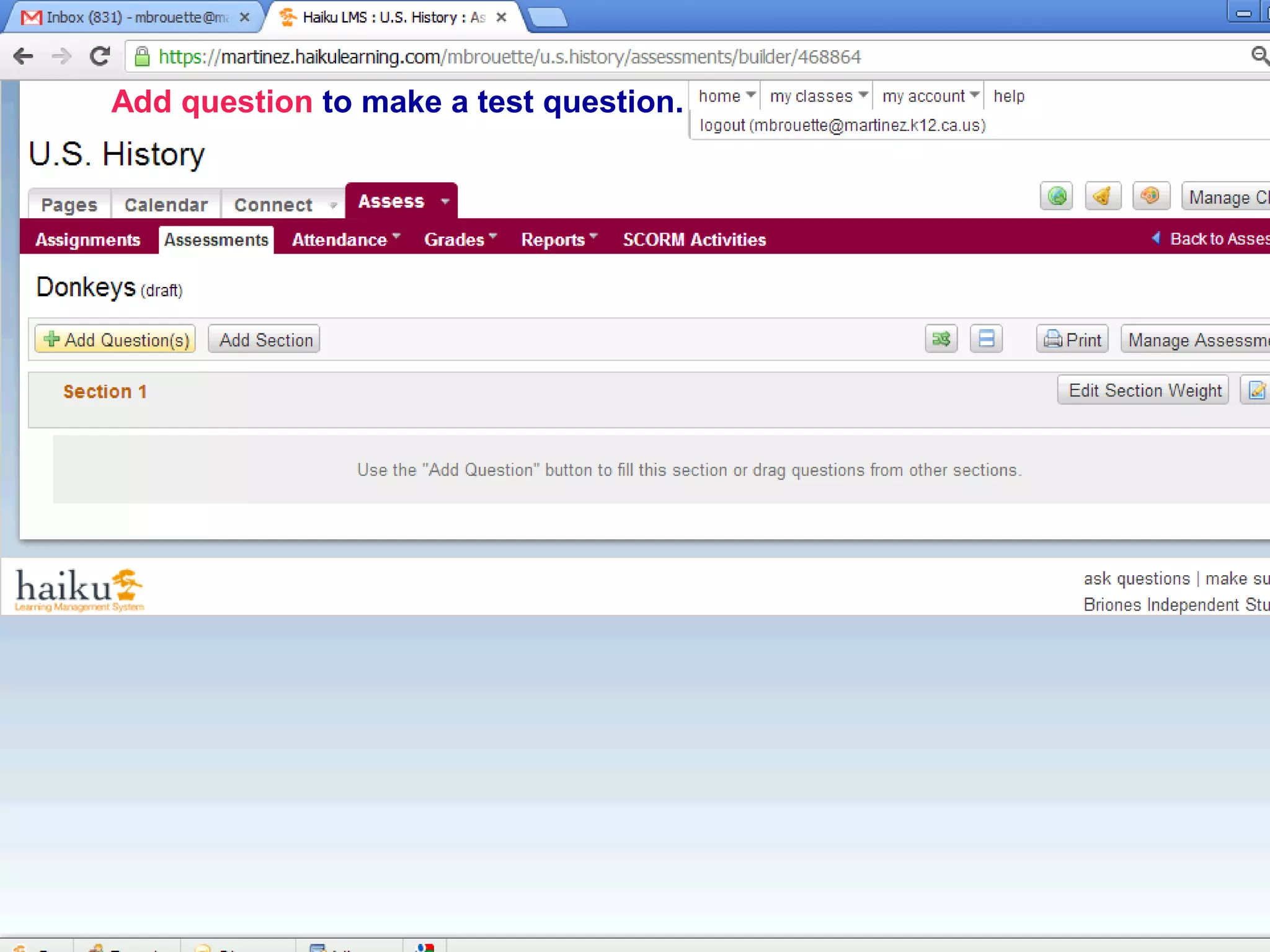Screen dimensions: 1270x952
Task: Click the edit section pencil icon
Action: 1255,390
